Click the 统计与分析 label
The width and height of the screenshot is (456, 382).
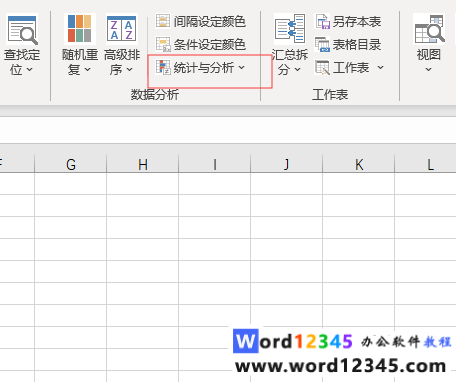point(204,68)
